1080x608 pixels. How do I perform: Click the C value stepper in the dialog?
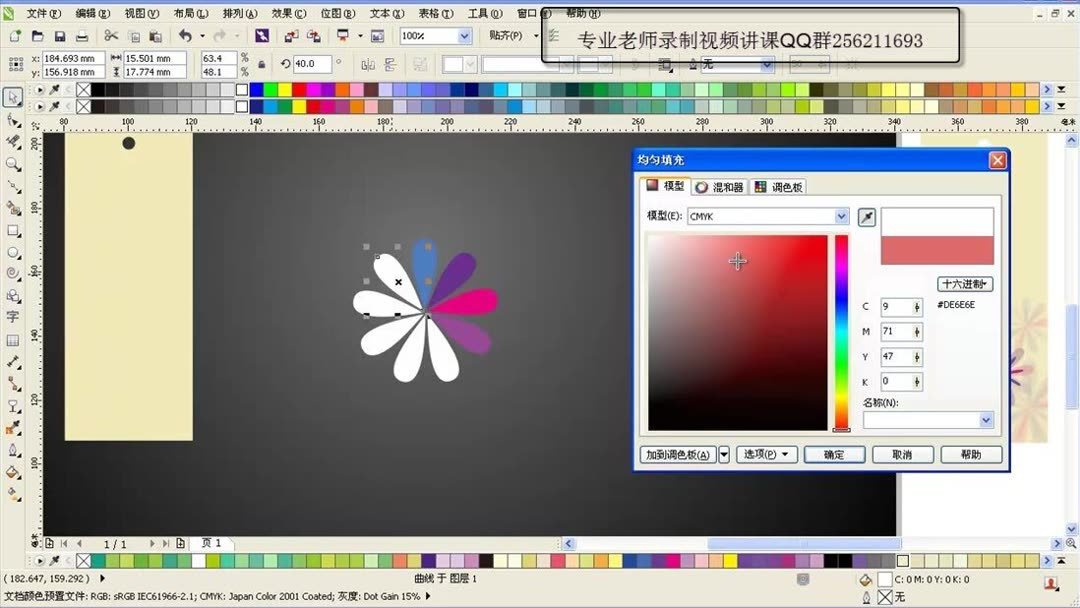pyautogui.click(x=917, y=307)
